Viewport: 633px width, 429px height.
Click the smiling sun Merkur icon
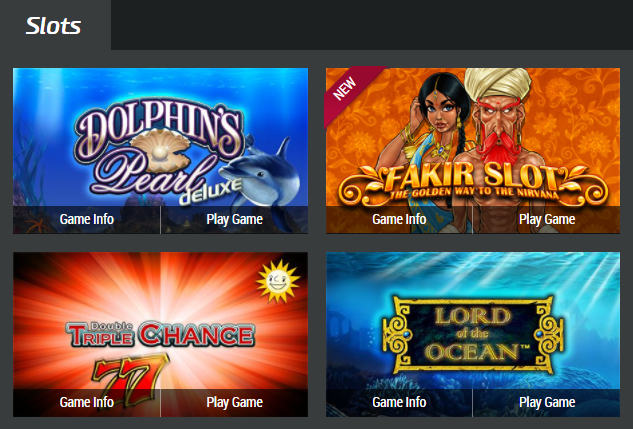pos(278,281)
